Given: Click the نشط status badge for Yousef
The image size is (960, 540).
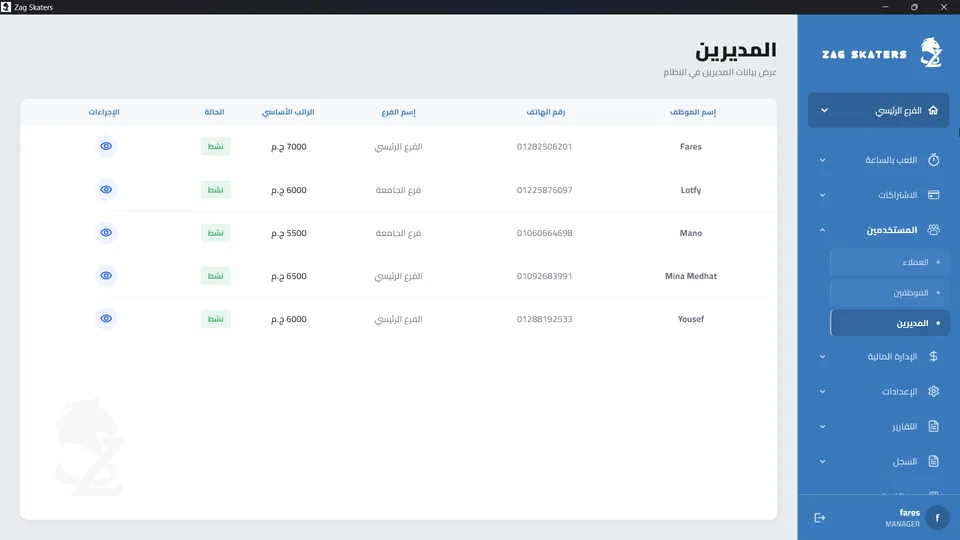Looking at the screenshot, I should [x=216, y=318].
